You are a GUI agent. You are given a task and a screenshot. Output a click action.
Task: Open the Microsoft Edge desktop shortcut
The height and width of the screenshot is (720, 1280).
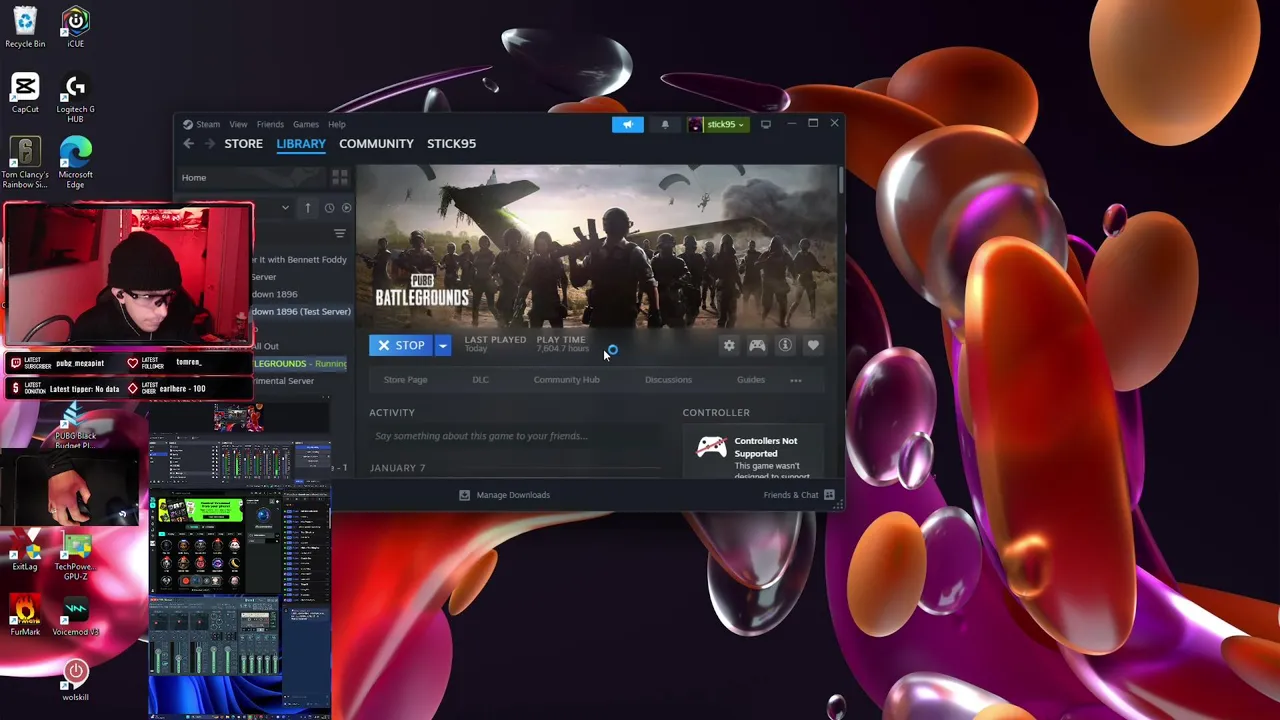tap(75, 163)
